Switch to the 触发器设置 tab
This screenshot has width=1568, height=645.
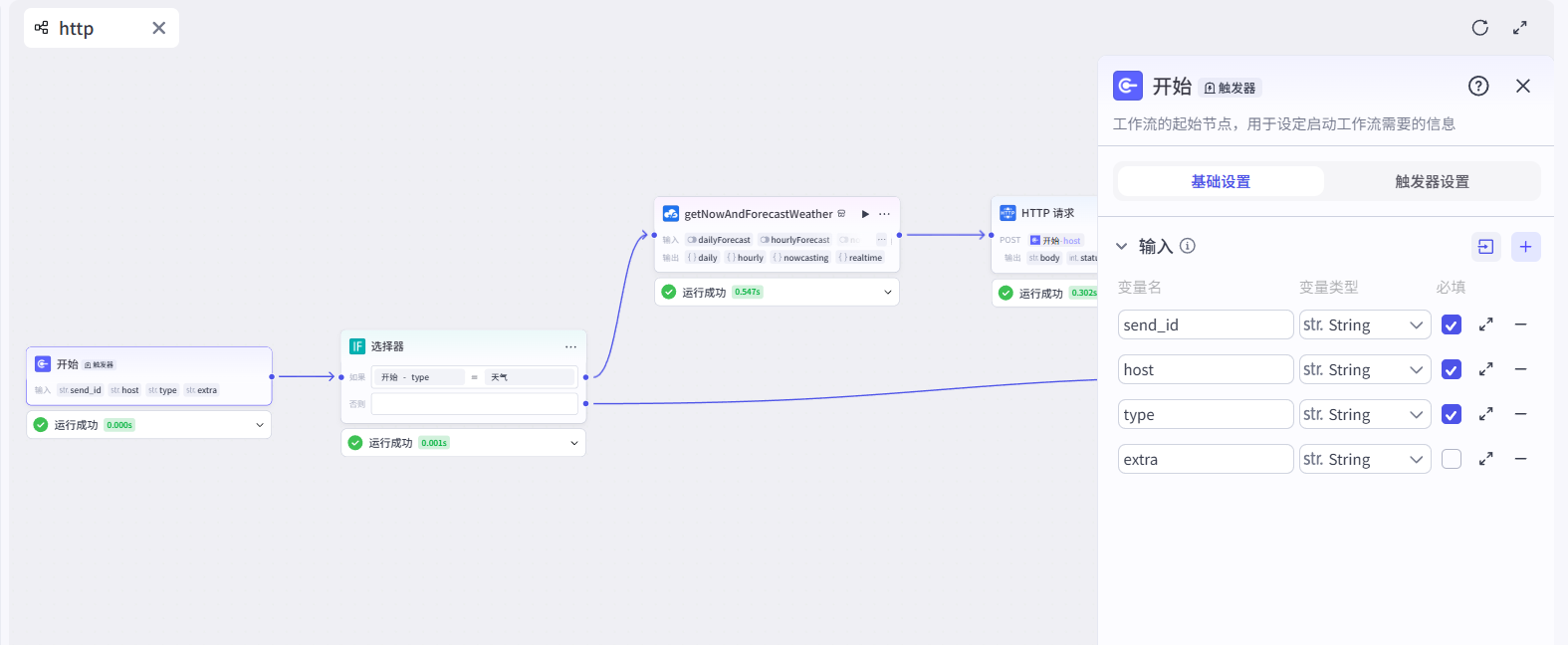[1431, 181]
